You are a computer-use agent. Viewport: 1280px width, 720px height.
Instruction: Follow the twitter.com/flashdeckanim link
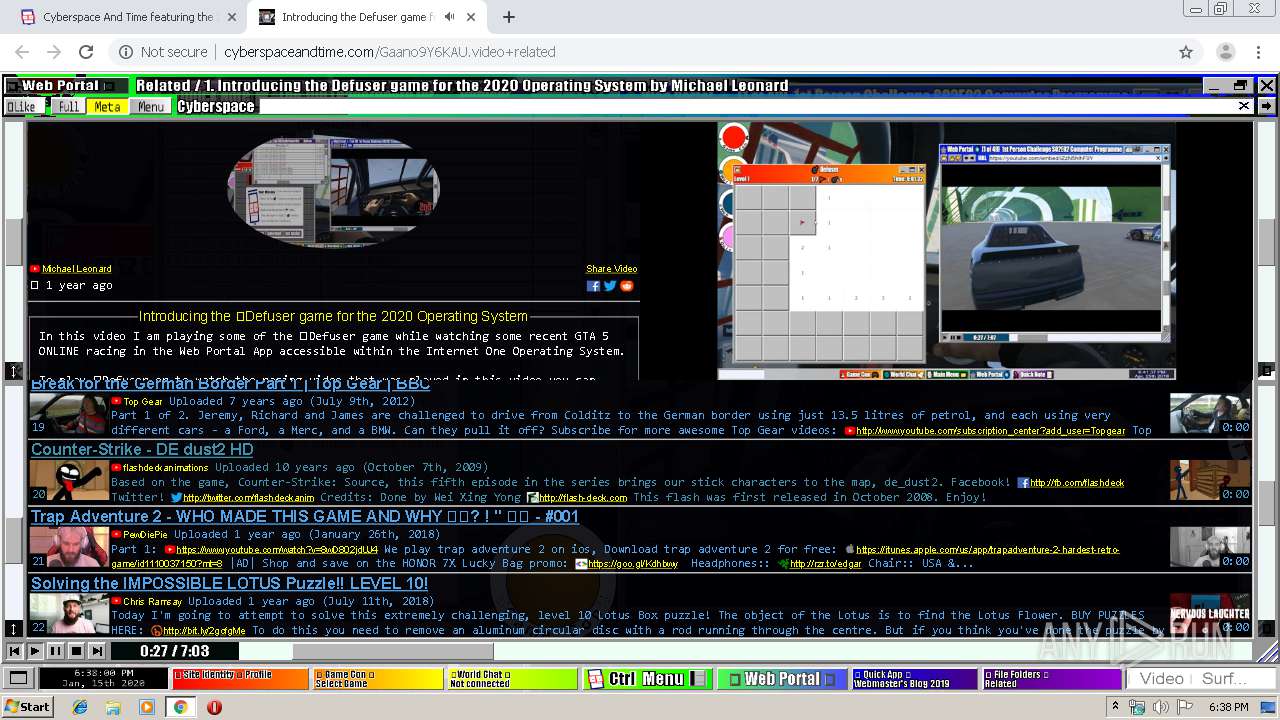tap(249, 498)
